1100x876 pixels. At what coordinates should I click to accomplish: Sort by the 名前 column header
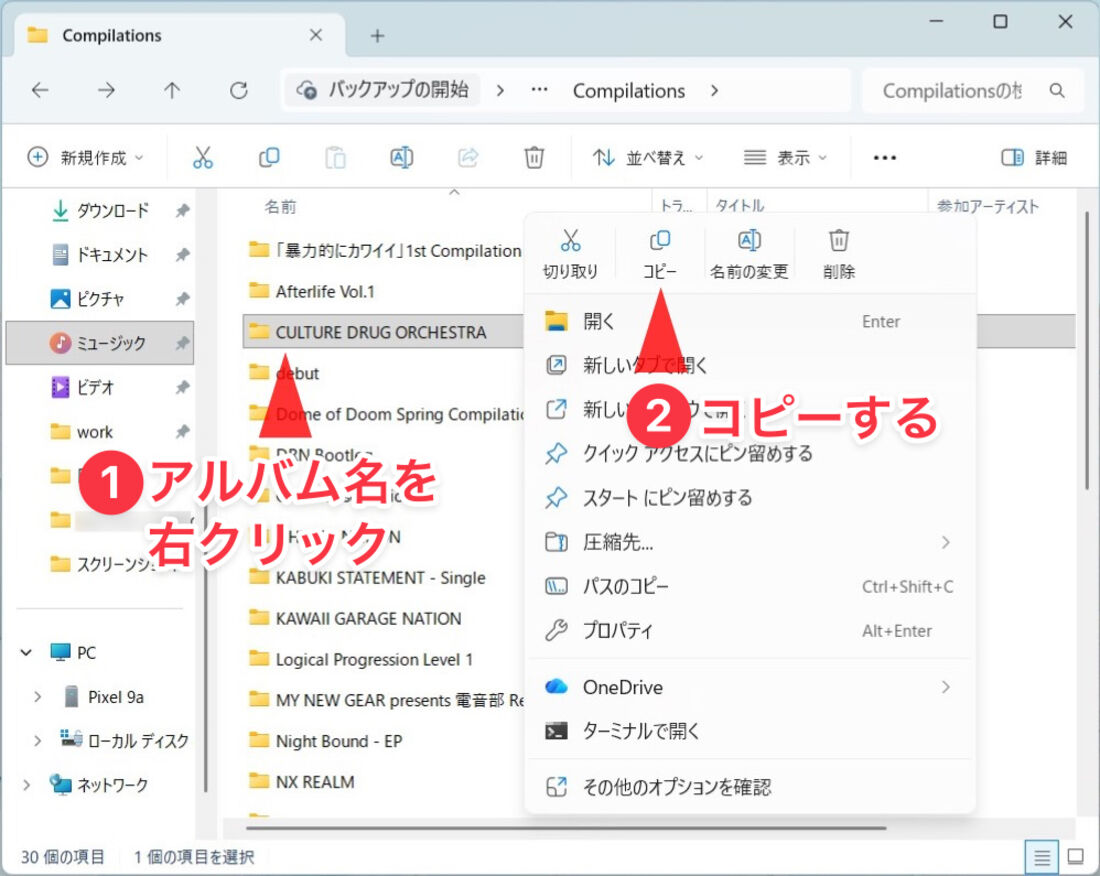(281, 207)
